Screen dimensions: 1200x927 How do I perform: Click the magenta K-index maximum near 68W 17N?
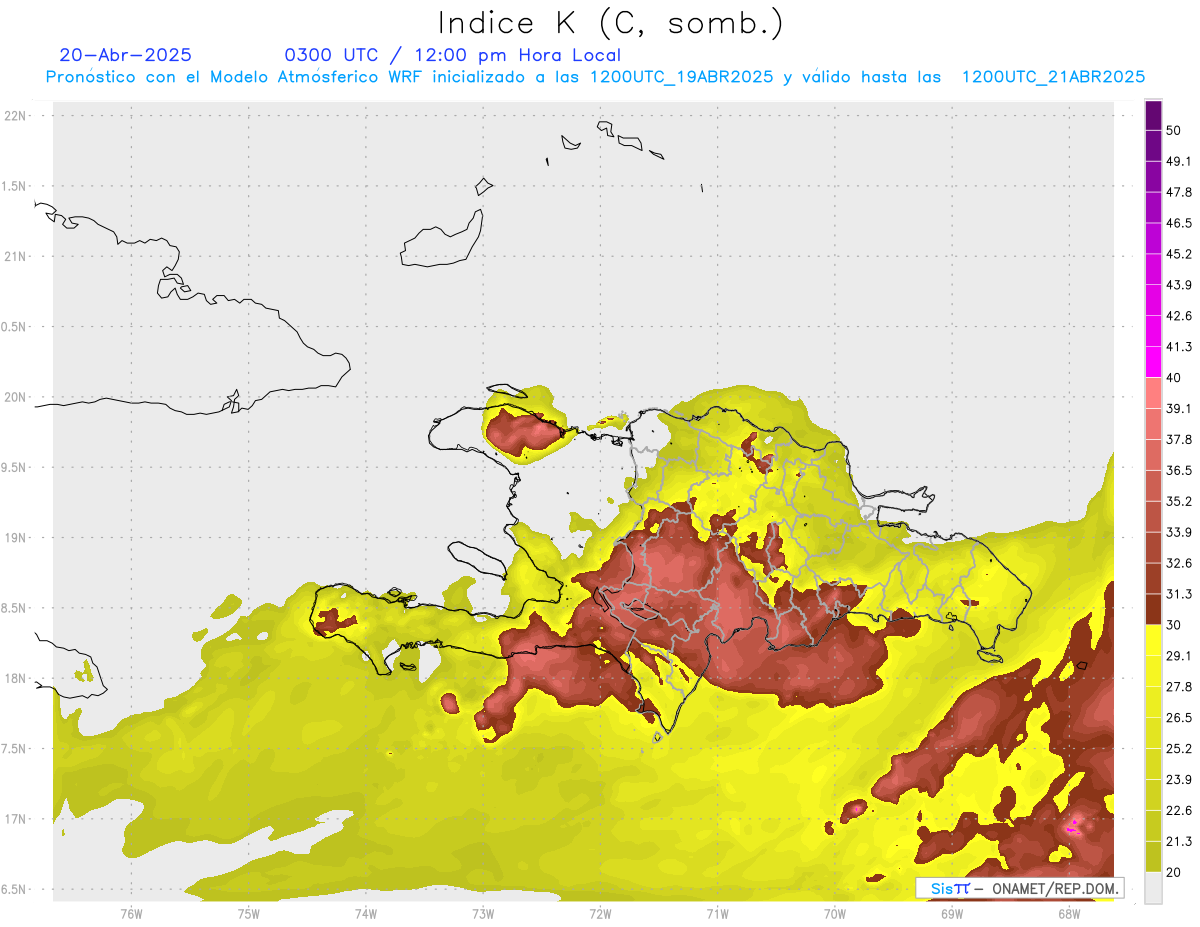pyautogui.click(x=1074, y=825)
